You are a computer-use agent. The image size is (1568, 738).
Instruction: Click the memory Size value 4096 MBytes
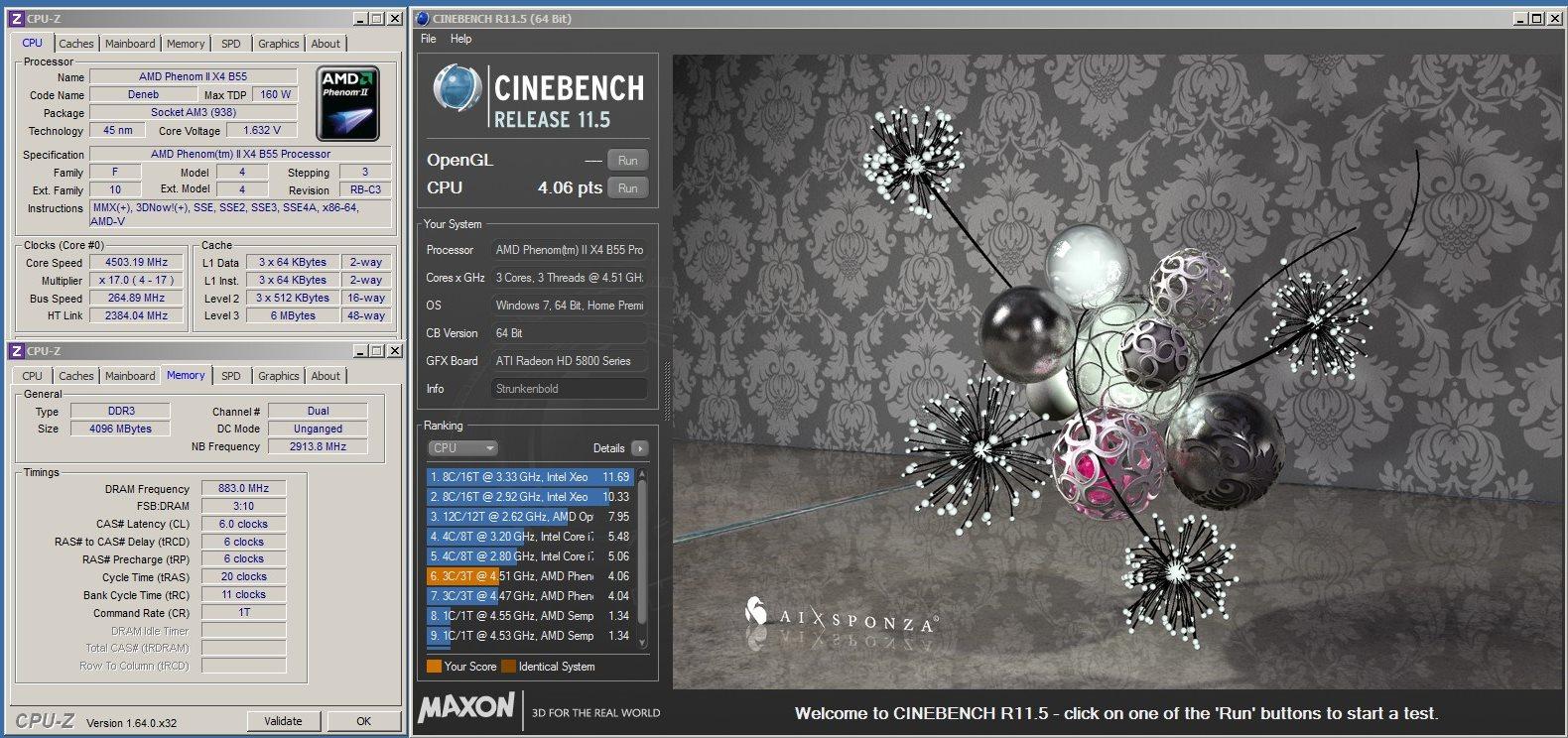coord(121,430)
